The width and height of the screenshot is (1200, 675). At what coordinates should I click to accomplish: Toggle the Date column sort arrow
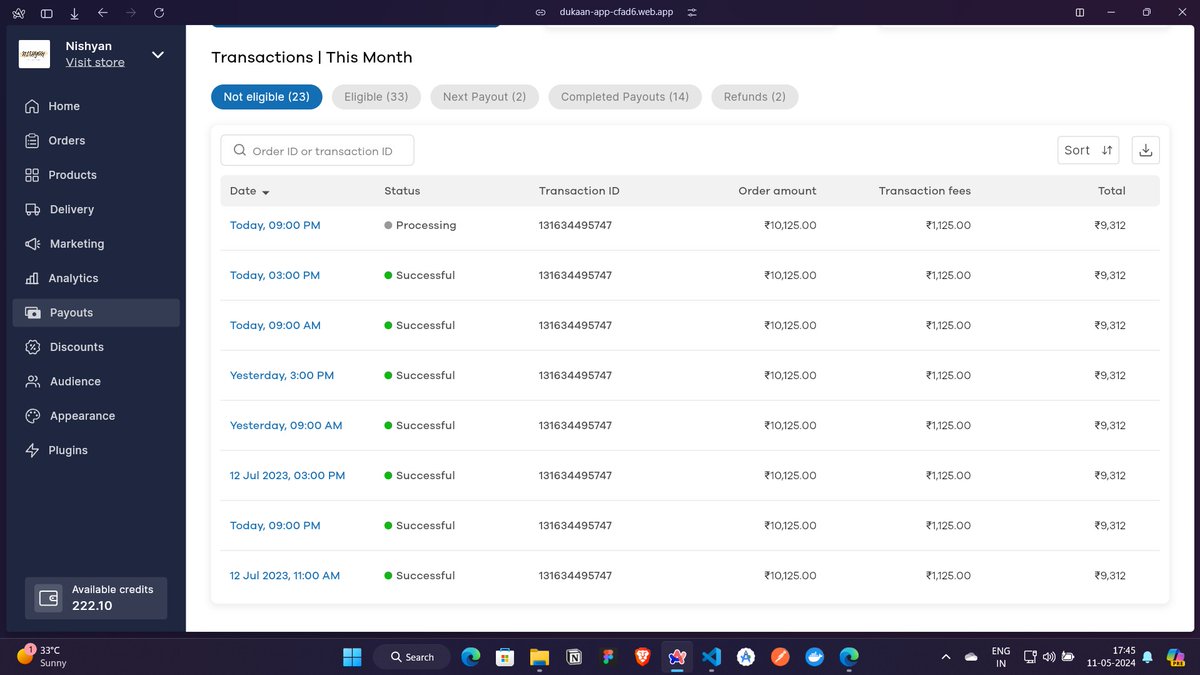coord(266,192)
